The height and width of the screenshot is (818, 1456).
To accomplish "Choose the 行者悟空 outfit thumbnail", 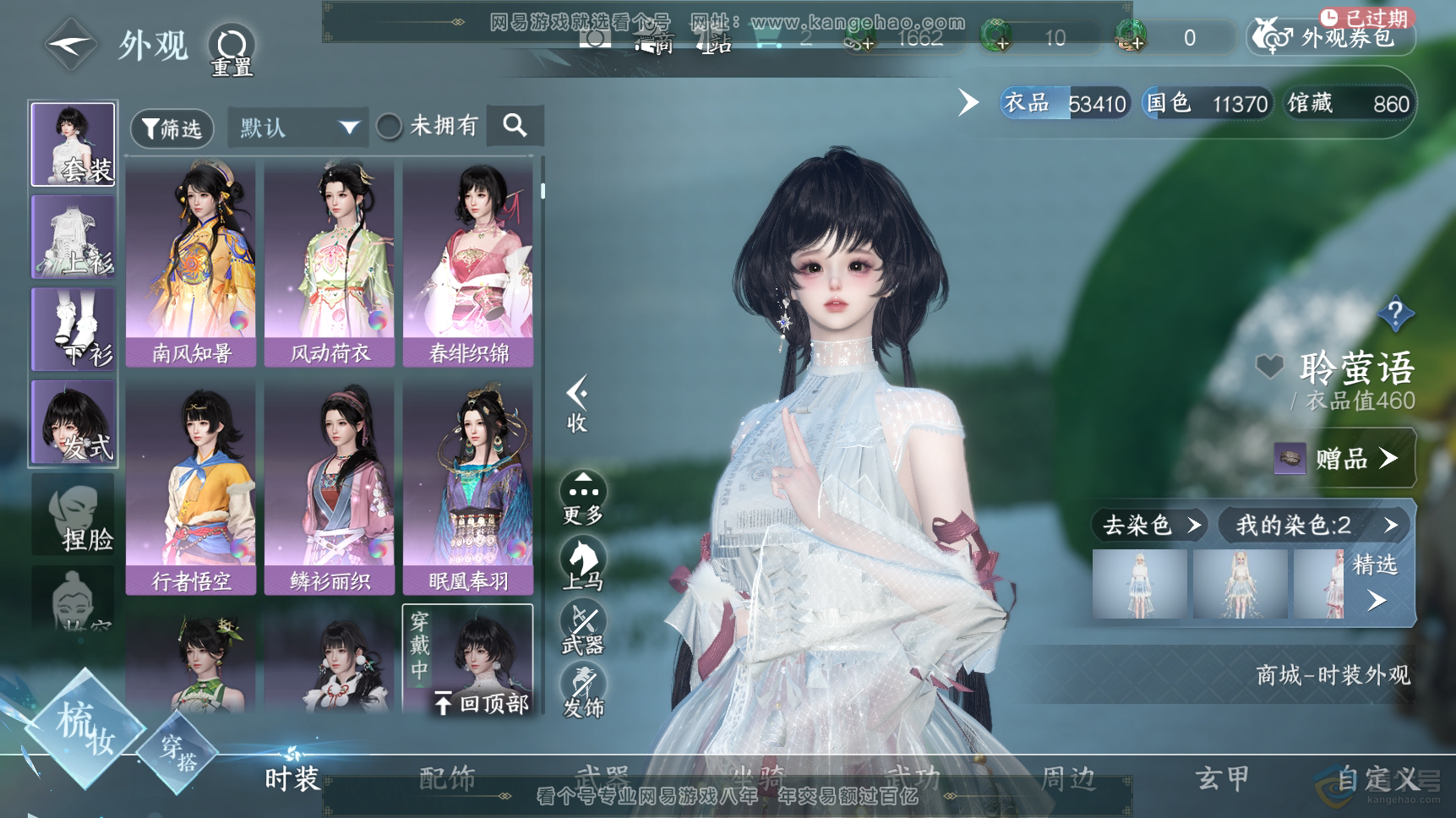I will click(x=191, y=488).
